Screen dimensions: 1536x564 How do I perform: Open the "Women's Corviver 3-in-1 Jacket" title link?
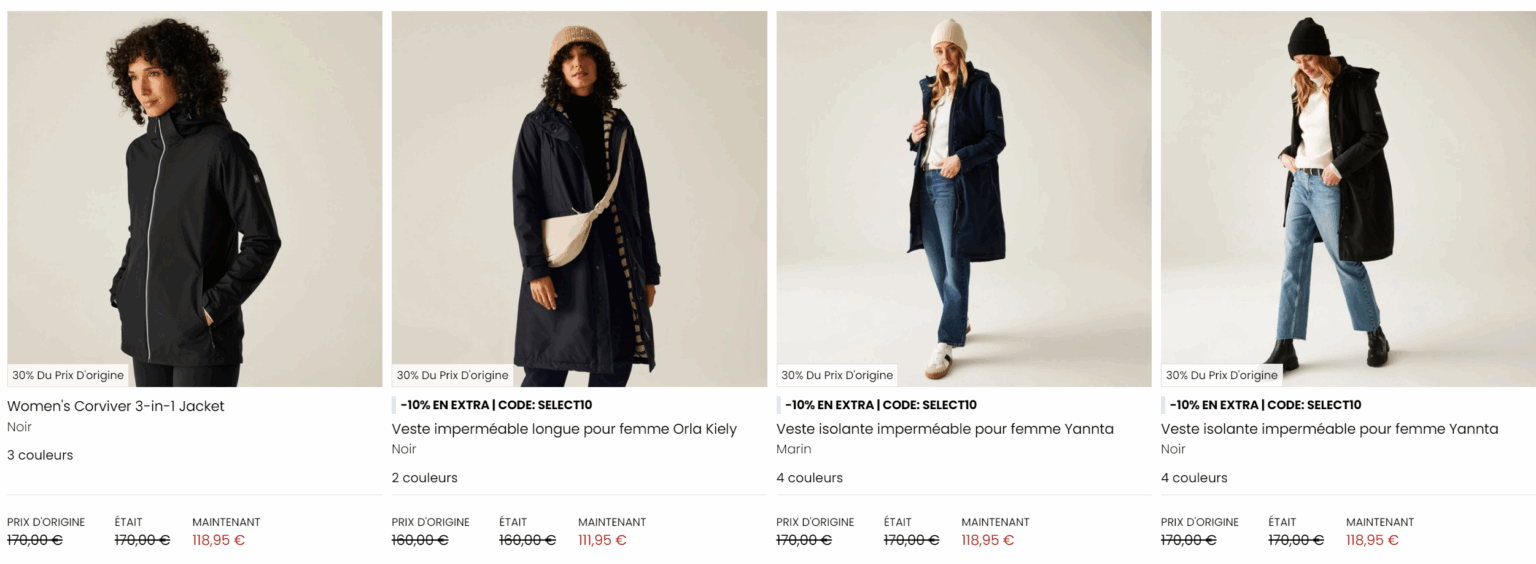(x=116, y=406)
